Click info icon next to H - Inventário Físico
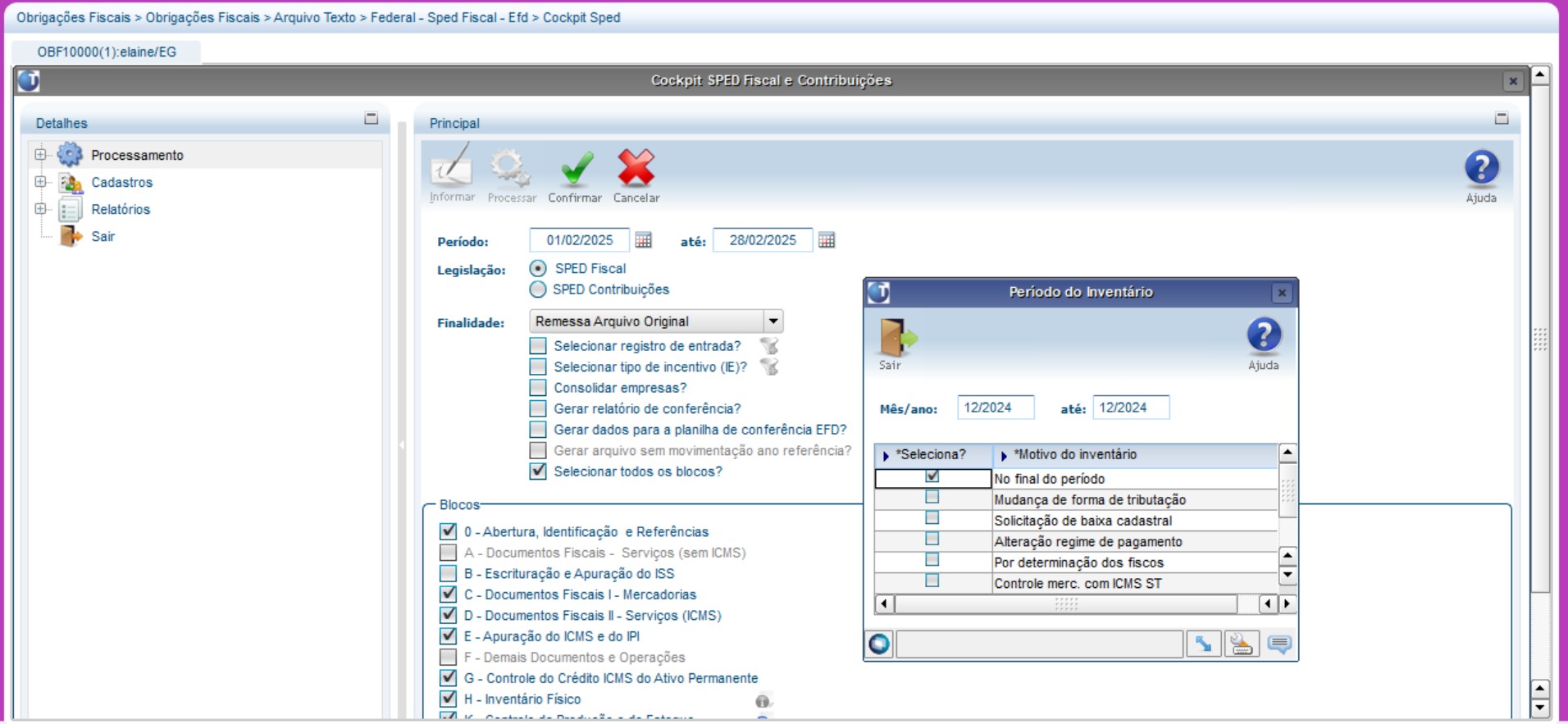This screenshot has width=1568, height=724. [x=763, y=701]
